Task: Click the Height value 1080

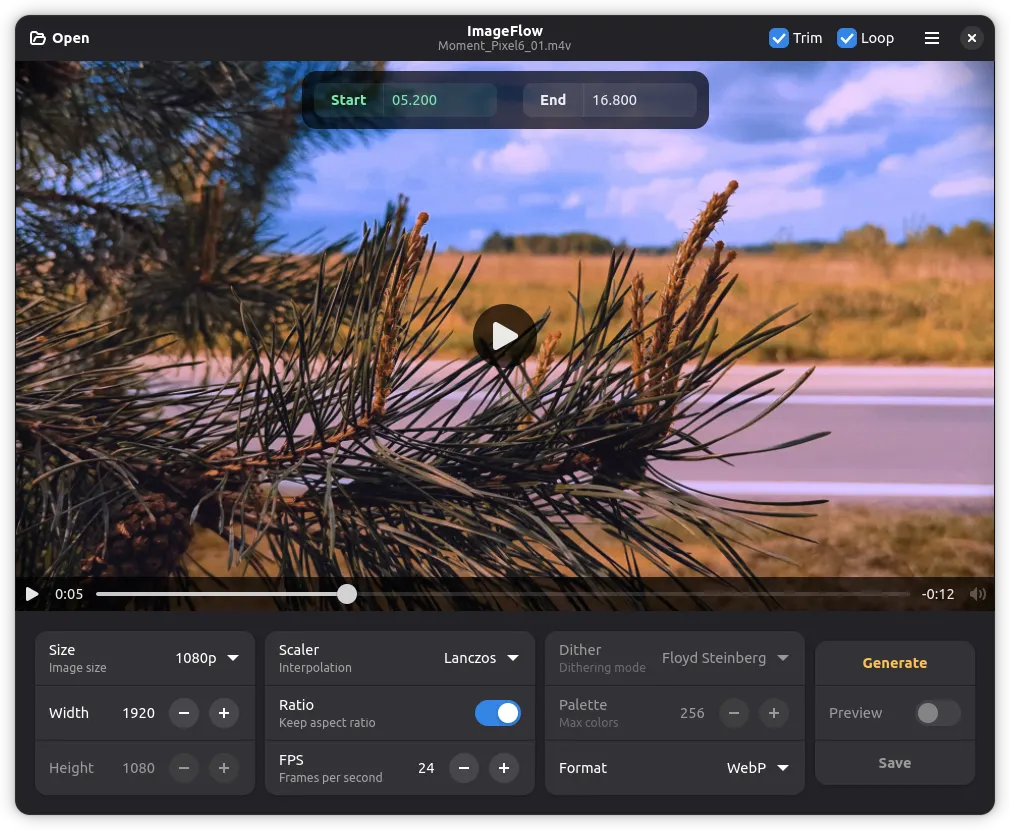Action: click(x=138, y=768)
